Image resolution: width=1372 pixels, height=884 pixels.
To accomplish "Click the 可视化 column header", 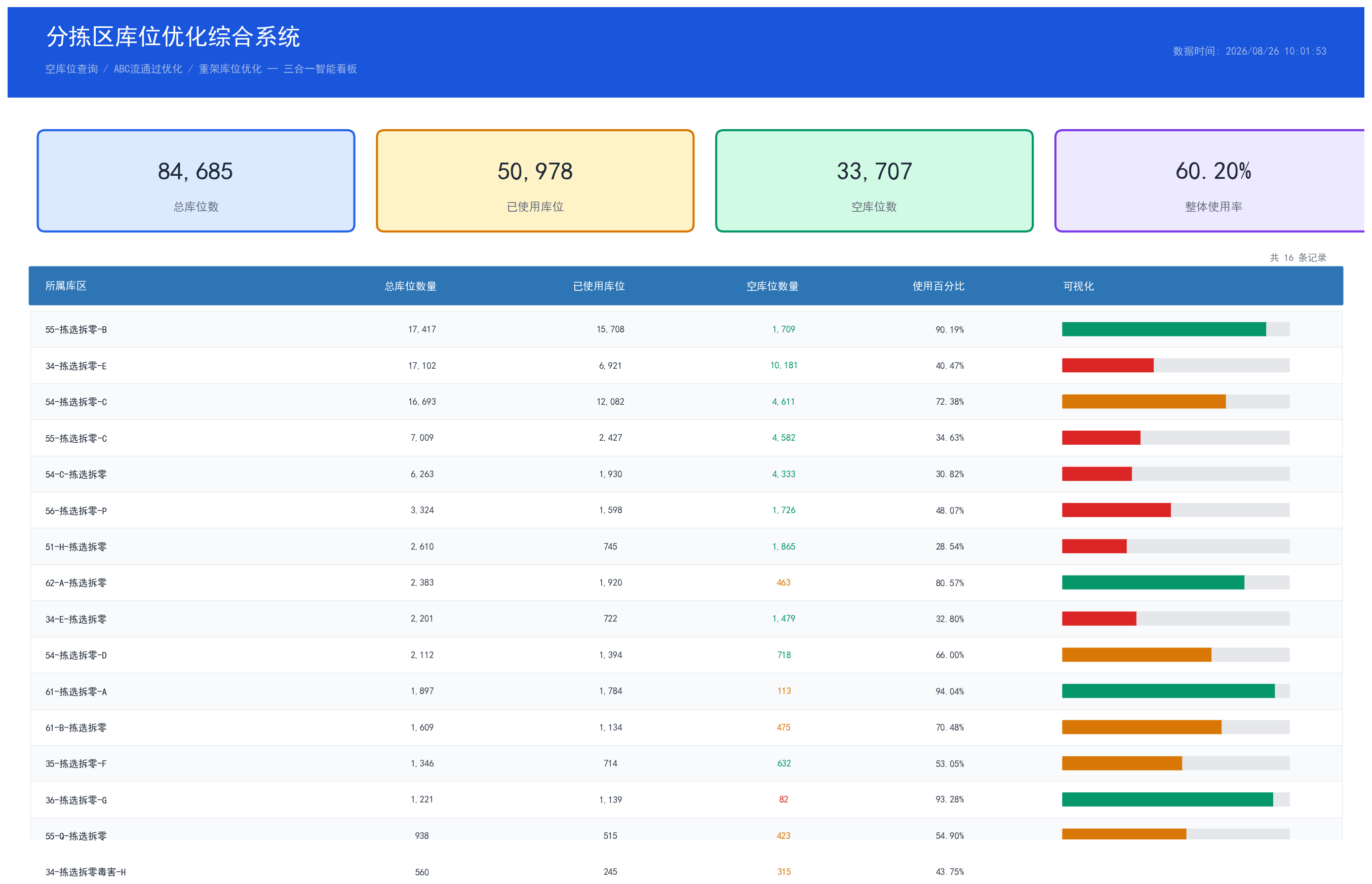I will click(1078, 286).
